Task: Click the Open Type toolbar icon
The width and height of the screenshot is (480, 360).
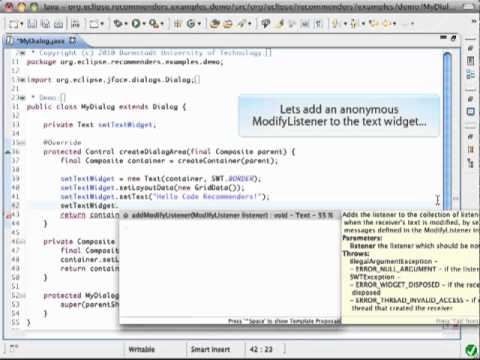Action: (215, 24)
